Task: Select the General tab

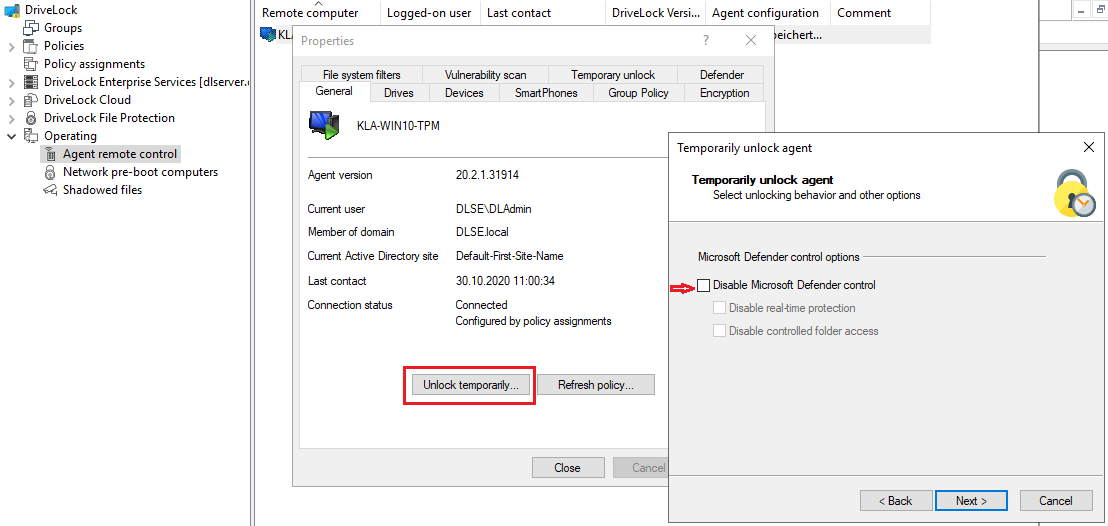Action: pyautogui.click(x=334, y=91)
